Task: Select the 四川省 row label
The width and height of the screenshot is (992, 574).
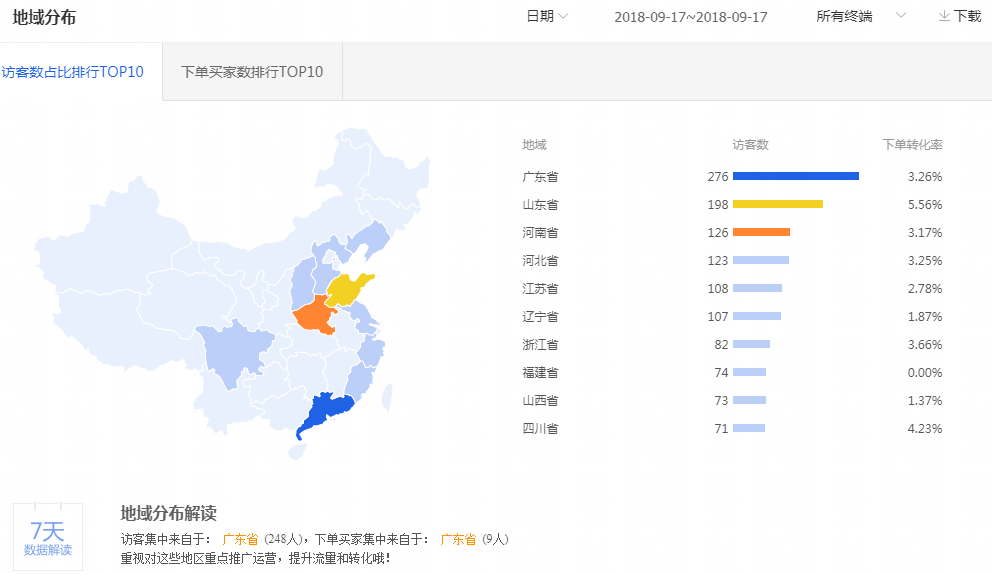Action: [x=540, y=428]
